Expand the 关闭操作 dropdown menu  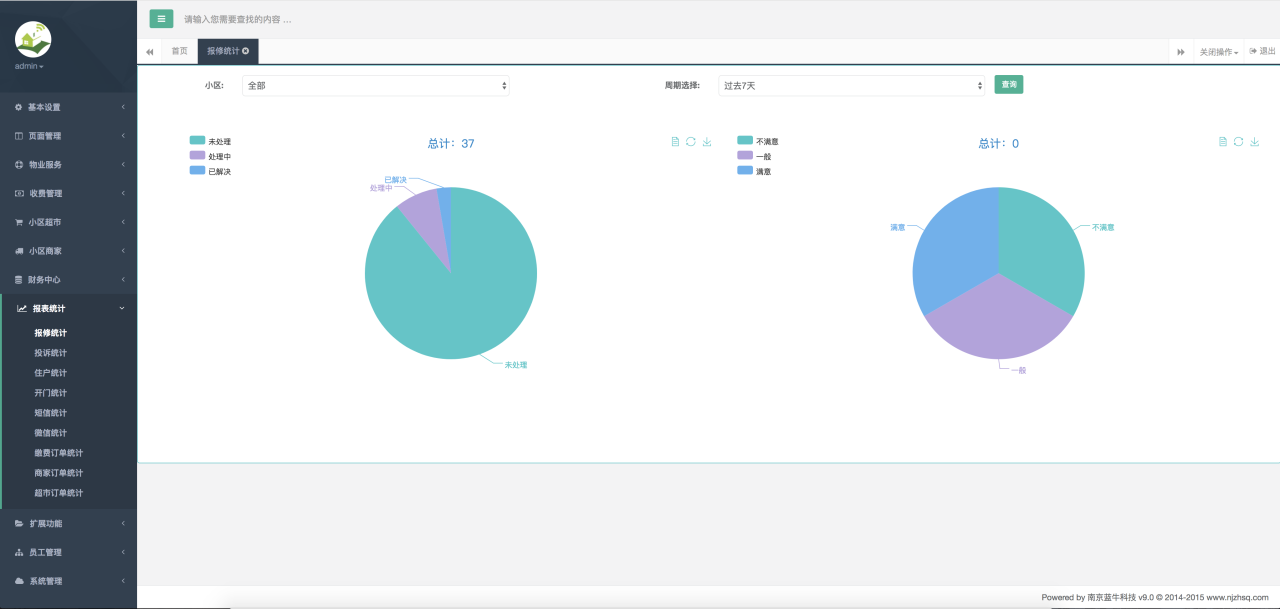[x=1219, y=52]
